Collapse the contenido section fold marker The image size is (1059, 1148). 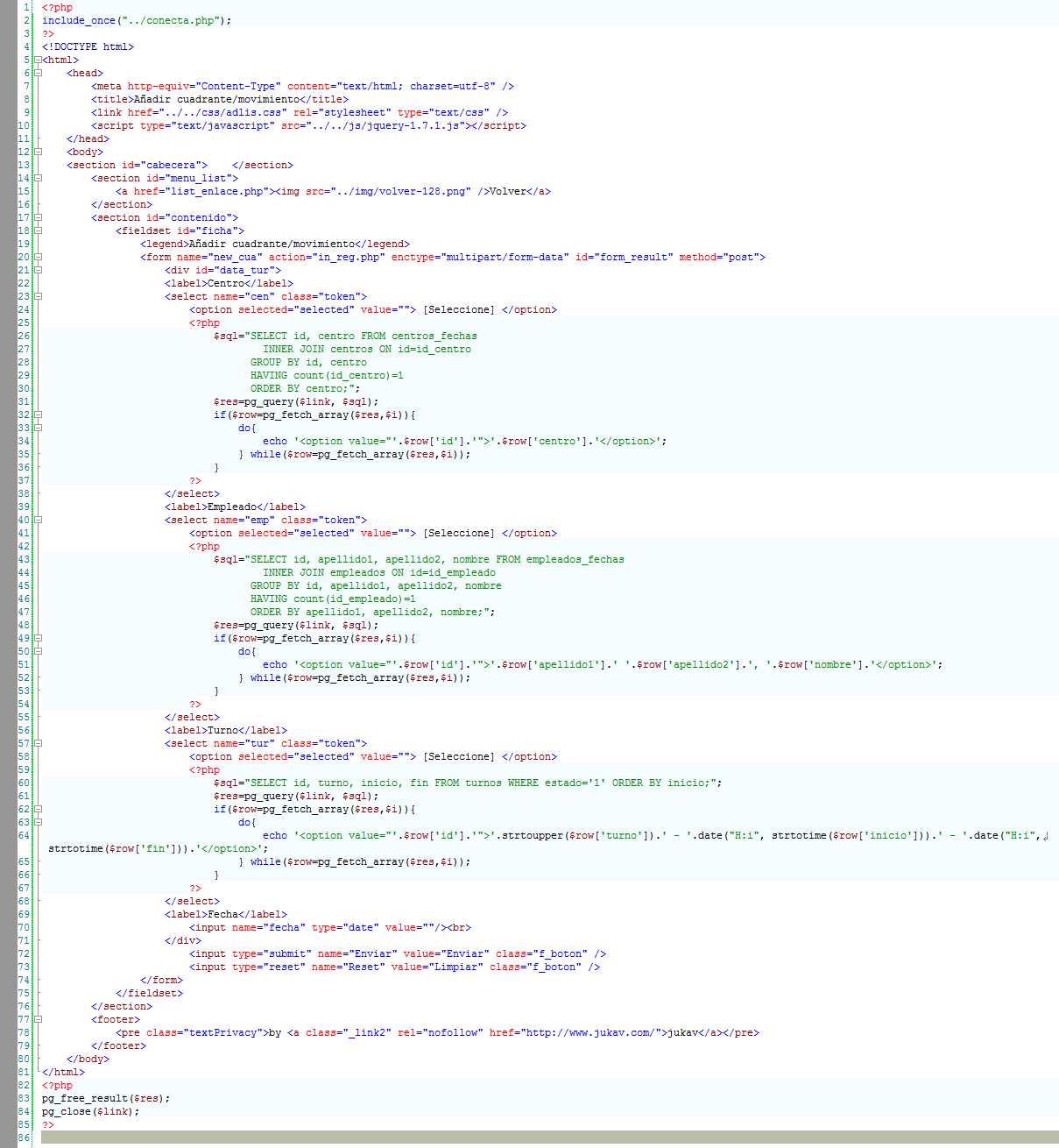38,217
